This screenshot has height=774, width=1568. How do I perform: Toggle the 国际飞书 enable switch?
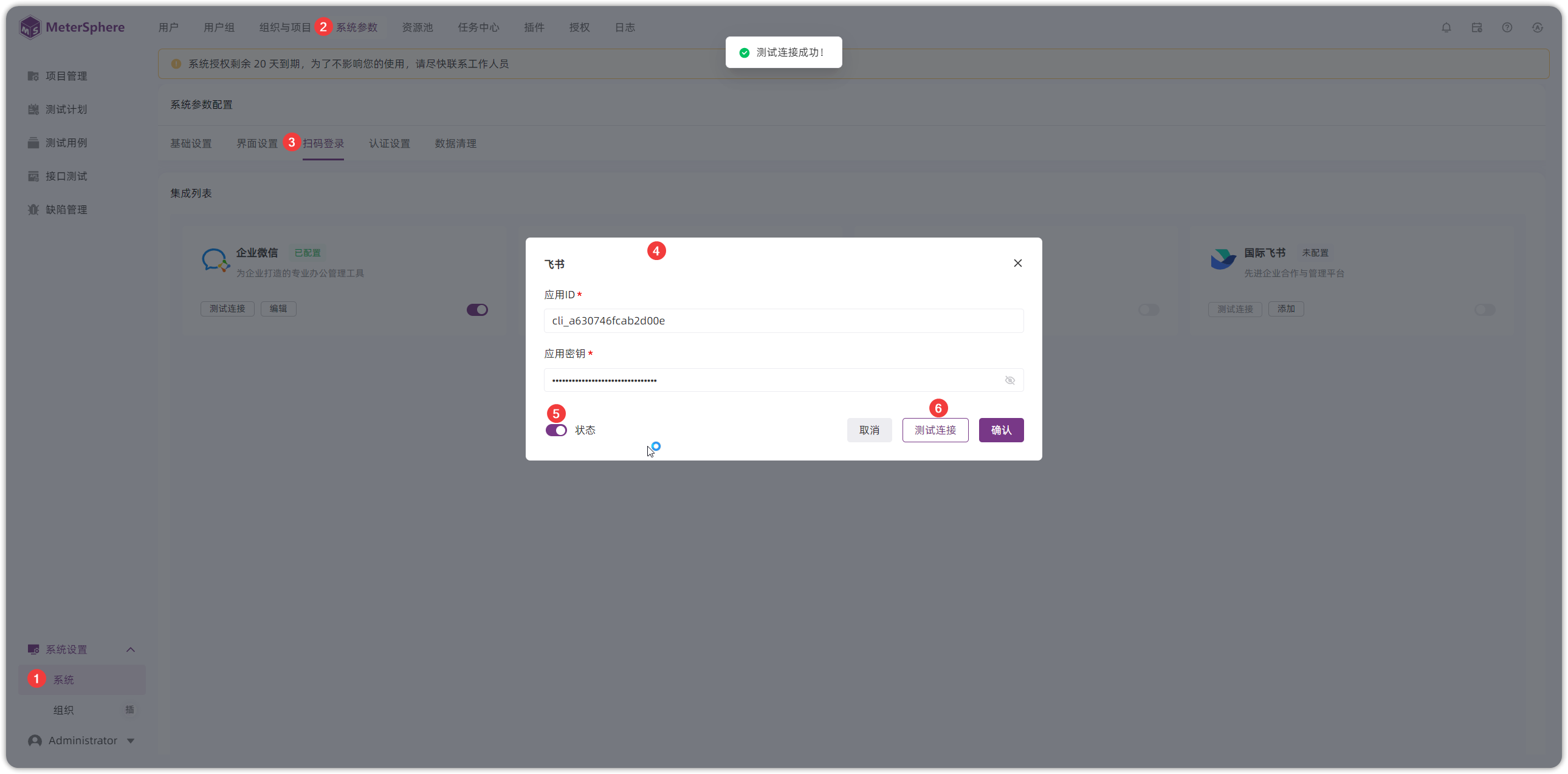1485,310
